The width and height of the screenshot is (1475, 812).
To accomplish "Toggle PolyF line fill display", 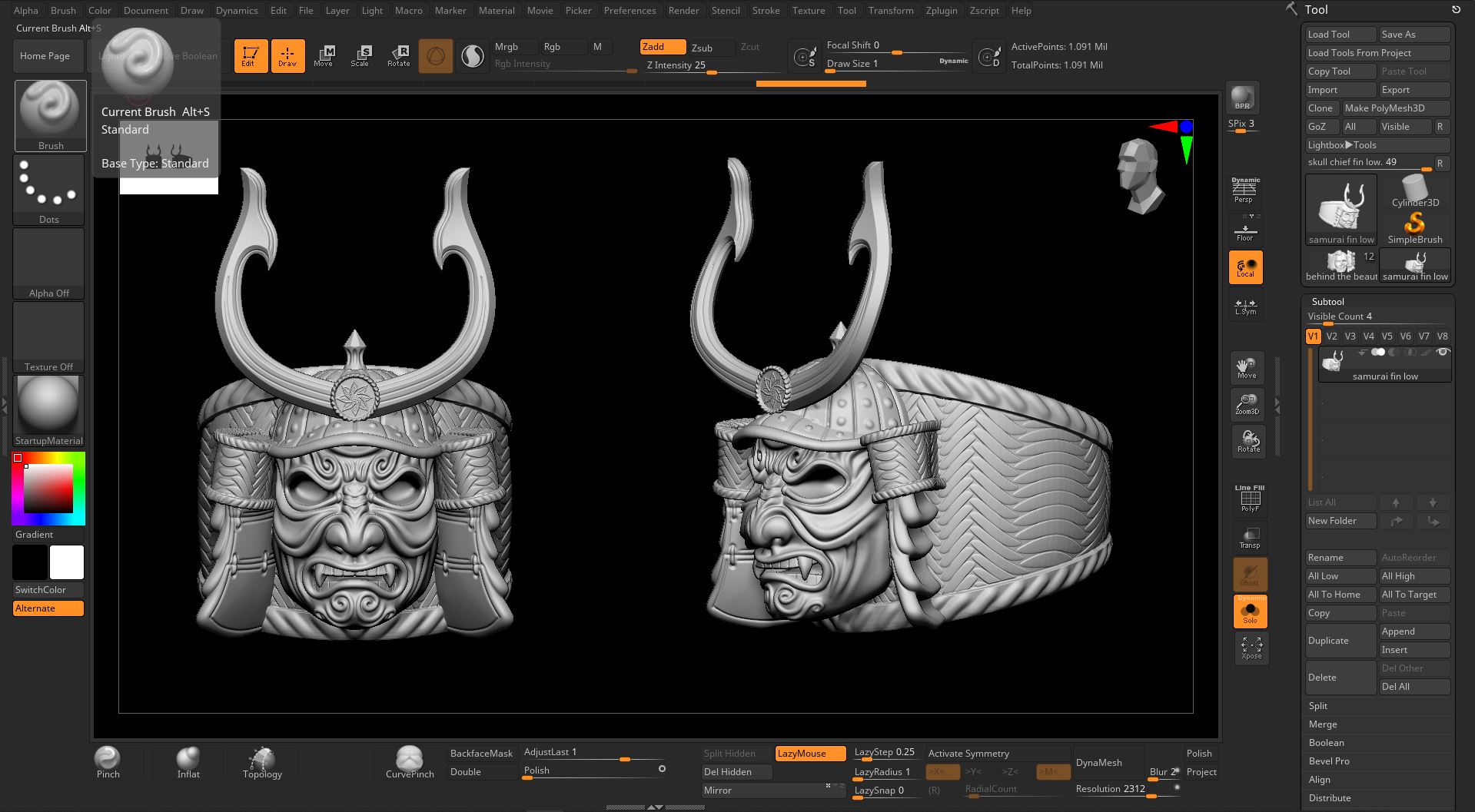I will pyautogui.click(x=1250, y=499).
